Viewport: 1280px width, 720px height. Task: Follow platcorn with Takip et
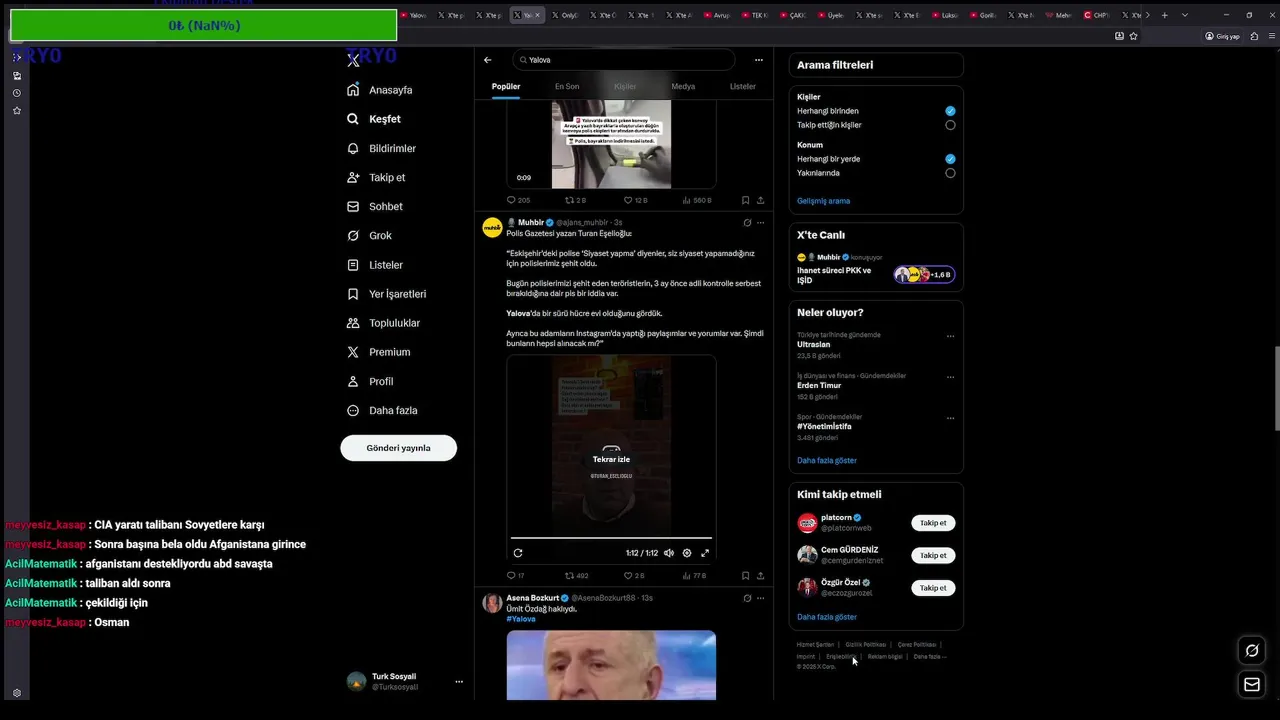[x=933, y=523]
